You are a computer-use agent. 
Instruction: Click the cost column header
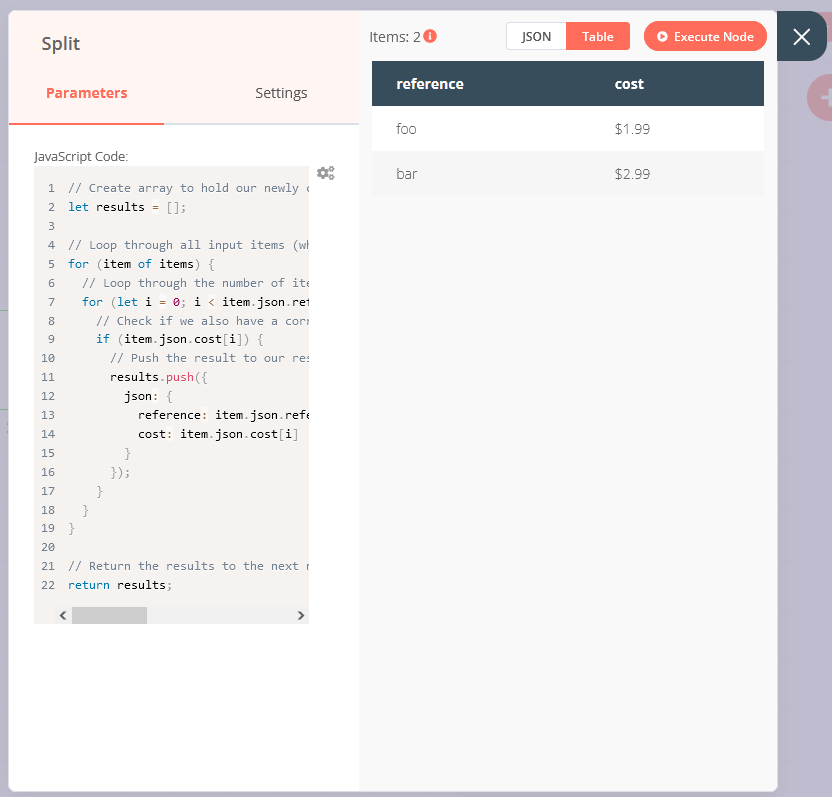[x=629, y=84]
